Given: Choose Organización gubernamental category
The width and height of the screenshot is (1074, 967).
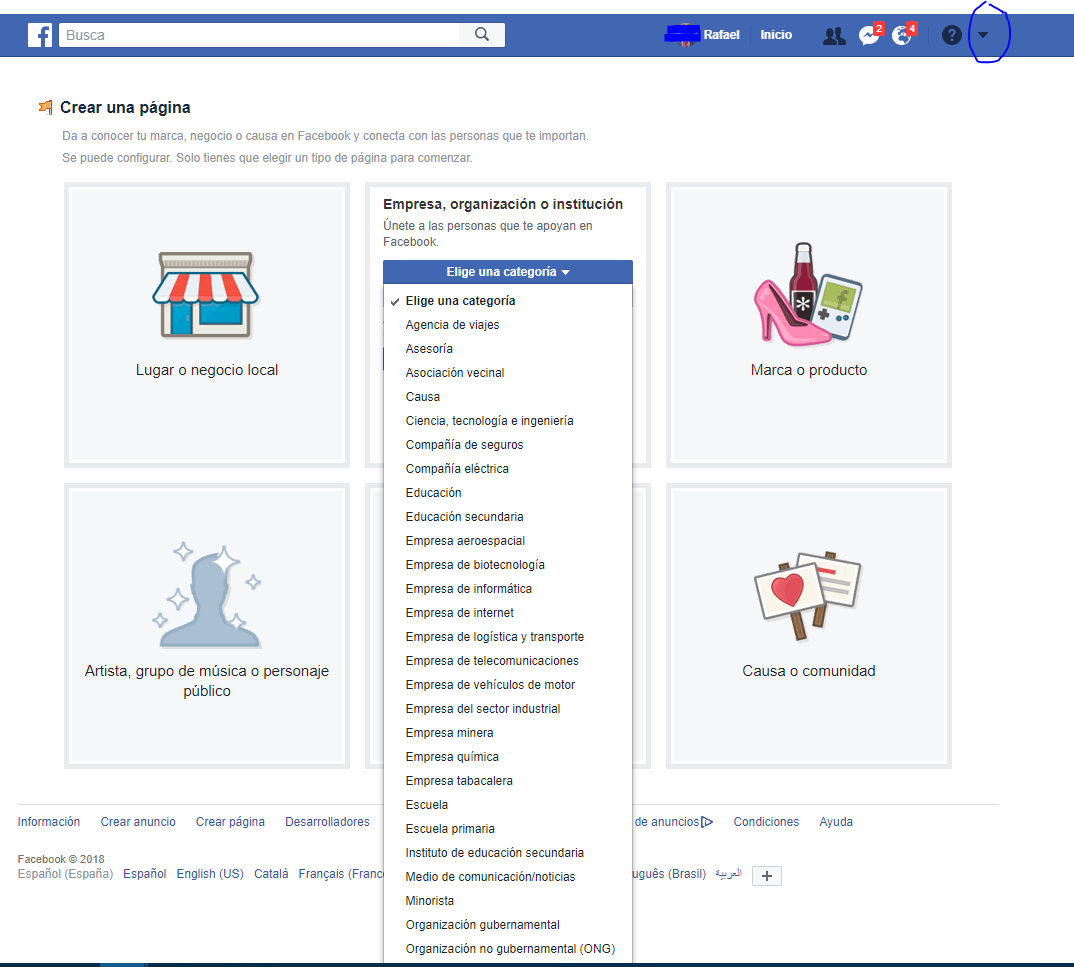Looking at the screenshot, I should pos(508,924).
